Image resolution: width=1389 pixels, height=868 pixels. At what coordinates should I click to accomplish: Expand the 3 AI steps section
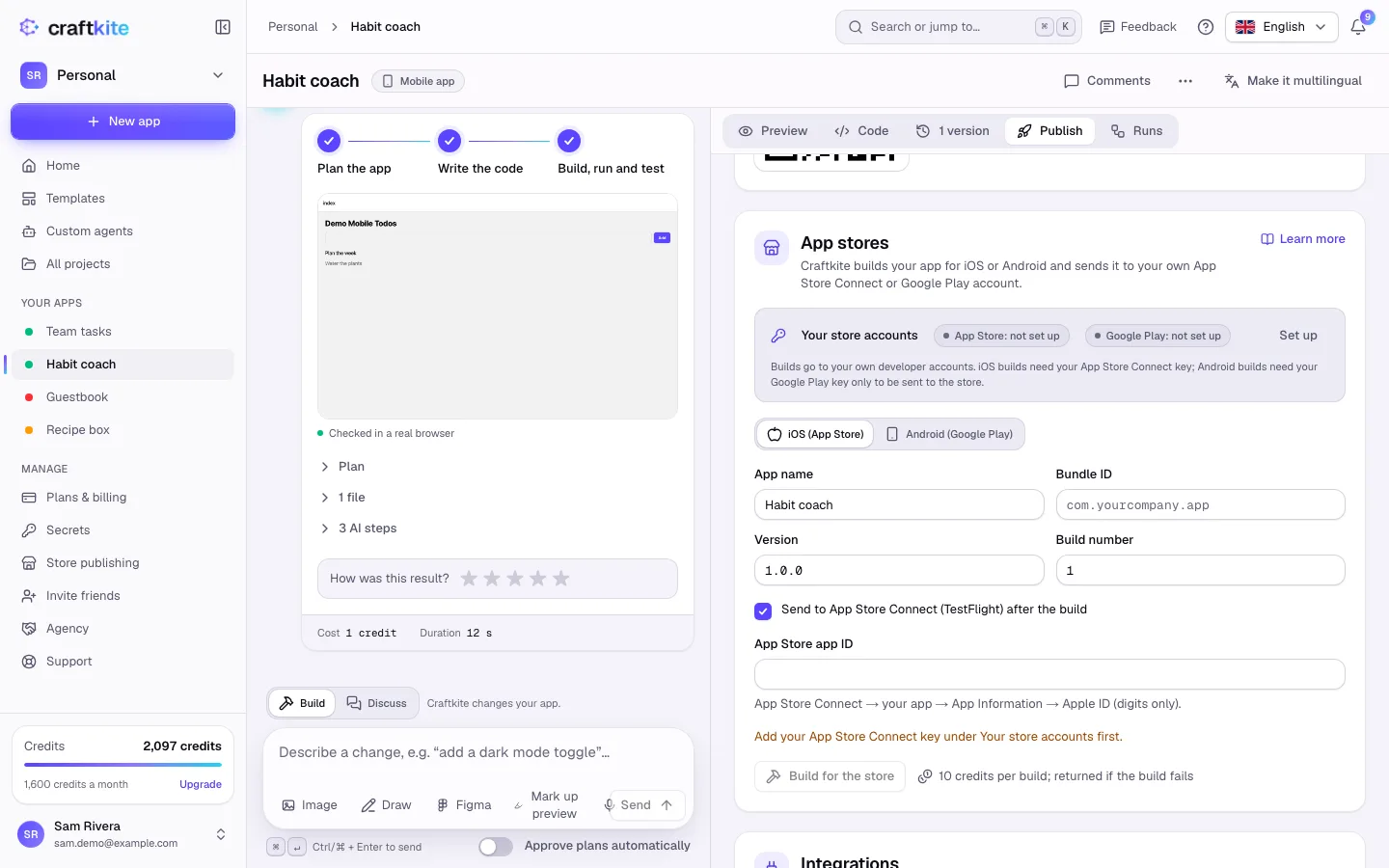tap(358, 529)
